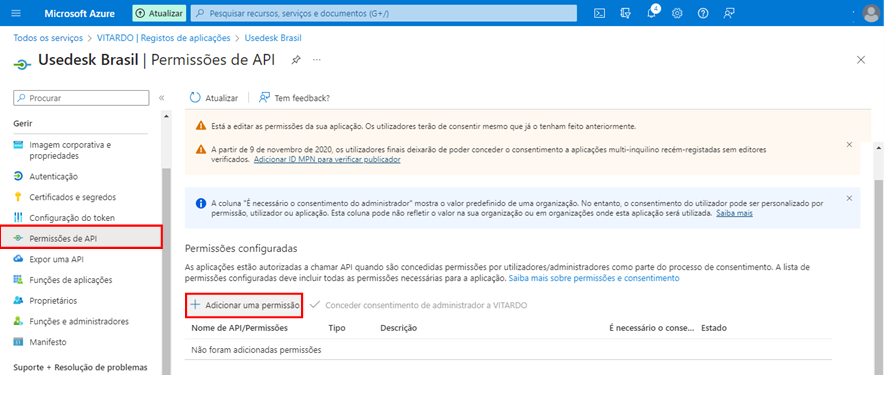Viewport: 885px width, 395px height.
Task: Click sidebar scroll-up arrow
Action: [x=167, y=116]
